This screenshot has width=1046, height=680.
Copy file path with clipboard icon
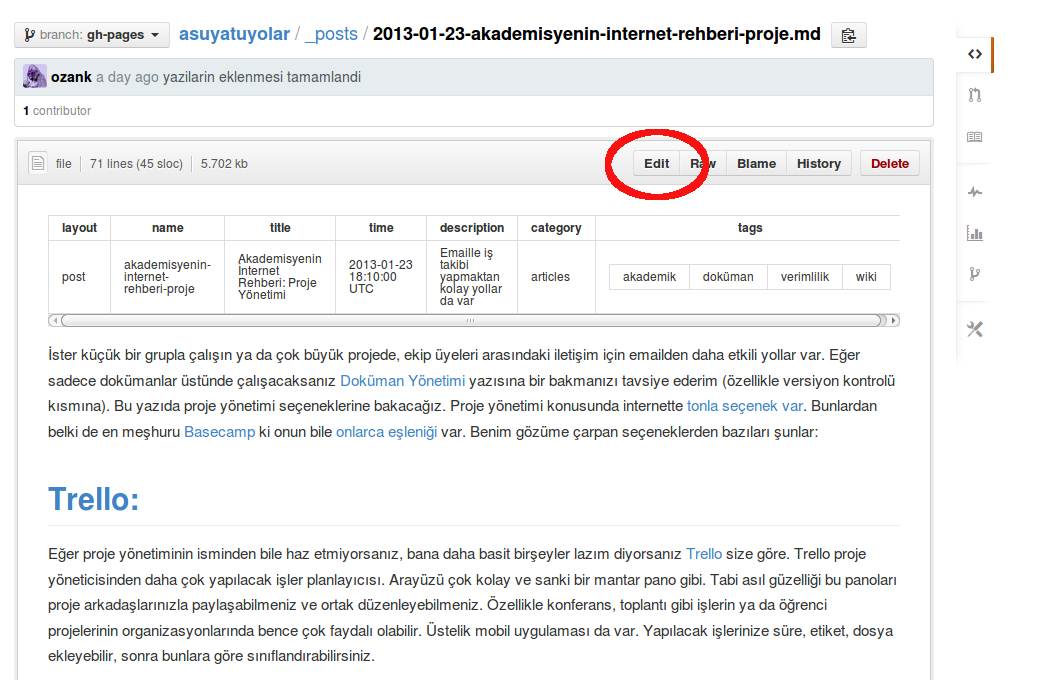click(848, 35)
